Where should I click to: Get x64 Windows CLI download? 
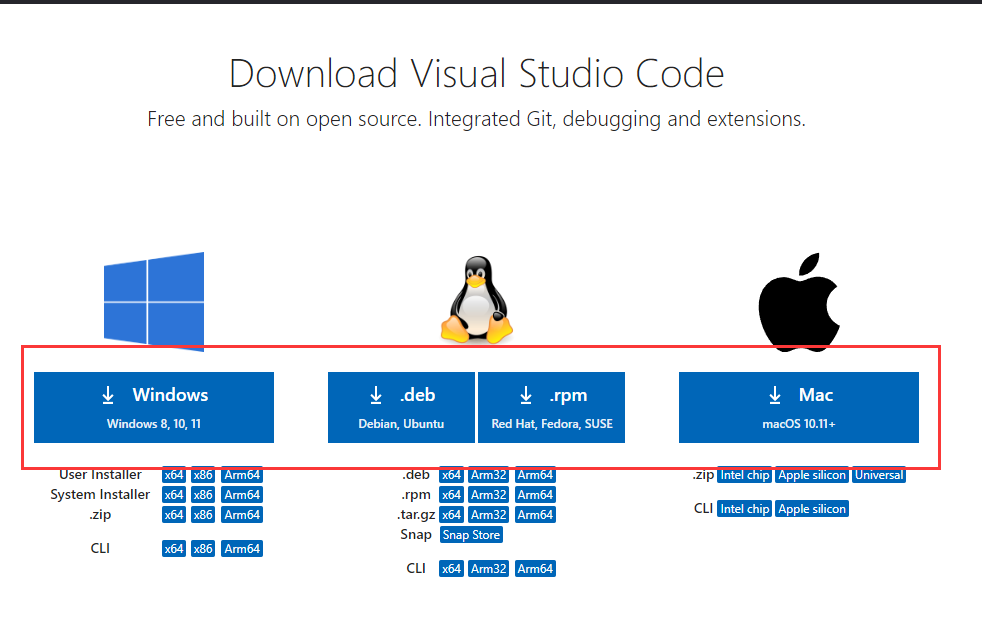(x=173, y=549)
